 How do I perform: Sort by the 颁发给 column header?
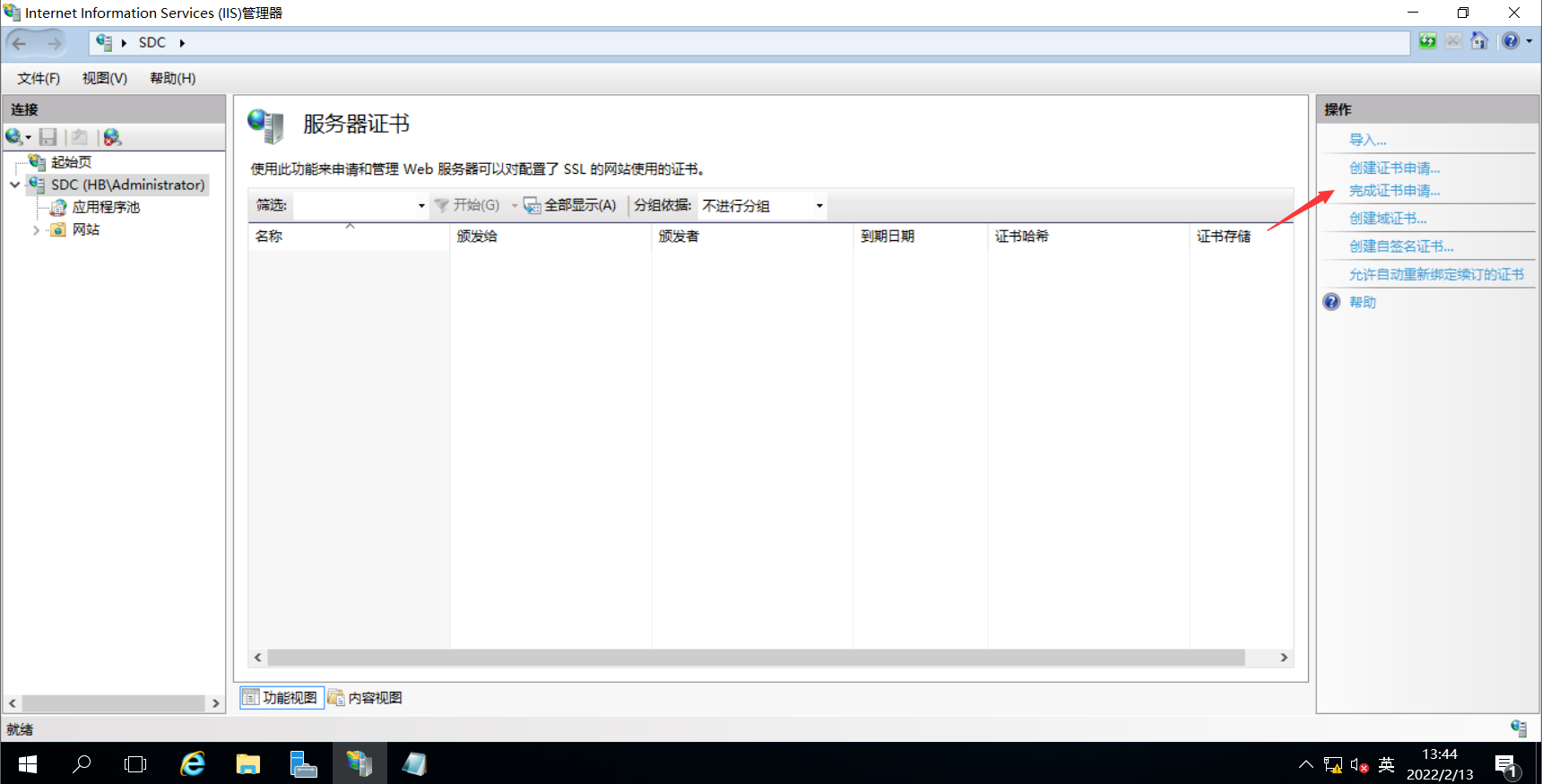point(550,237)
